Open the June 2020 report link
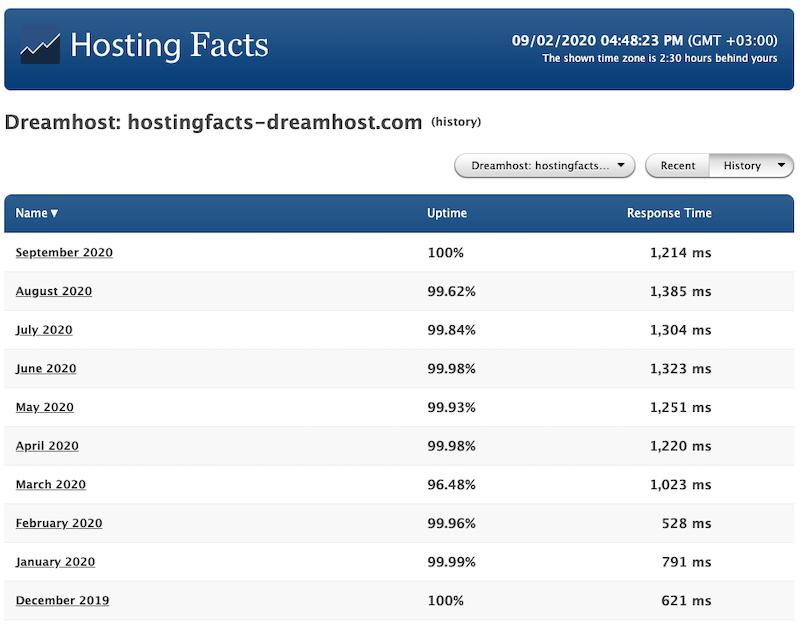800x626 pixels. click(46, 368)
